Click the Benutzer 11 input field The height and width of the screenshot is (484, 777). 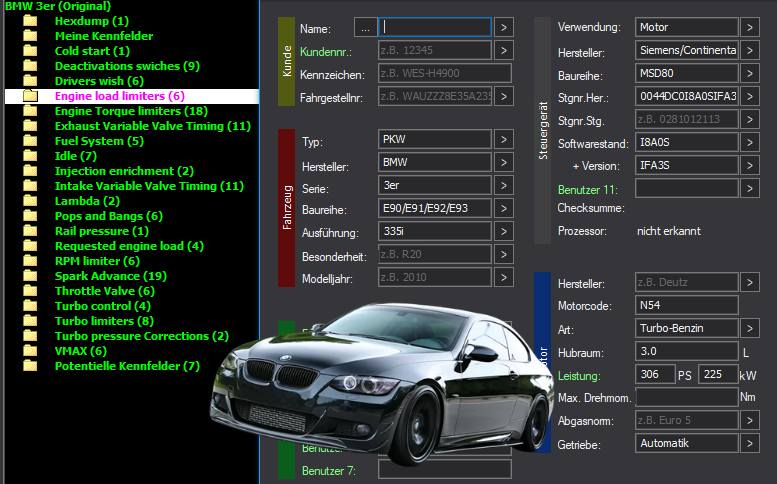click(x=686, y=188)
